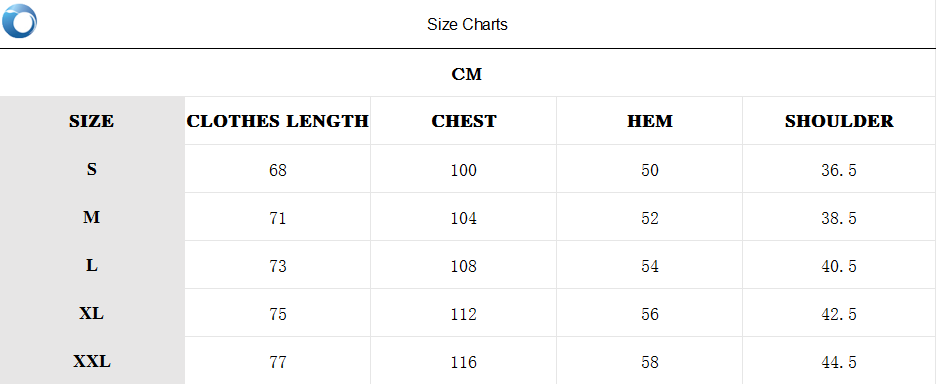Click the CHEST column header
The width and height of the screenshot is (936, 384).
pos(464,121)
